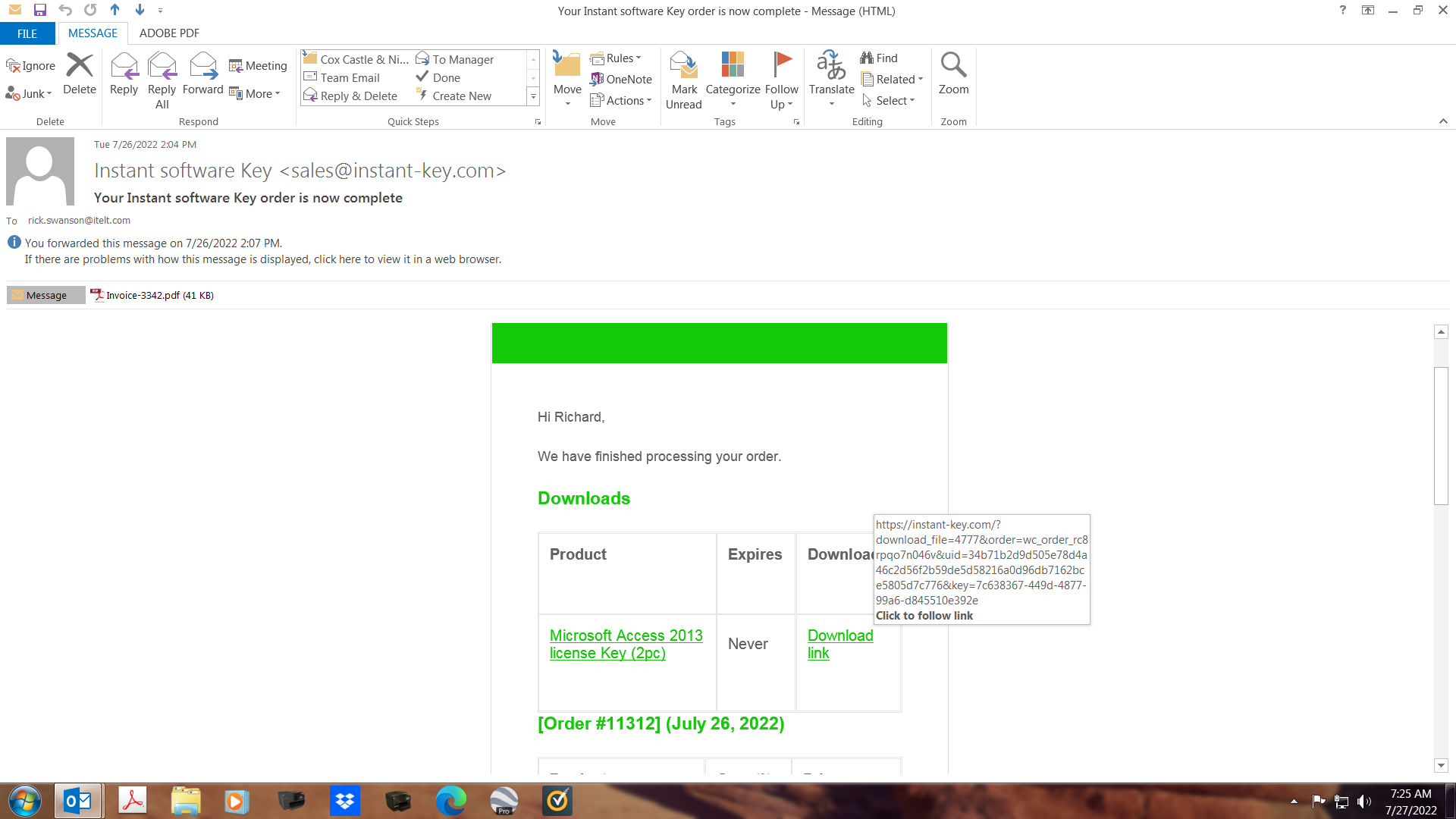Switch to the ADOBE PDF tab
The width and height of the screenshot is (1456, 819).
tap(169, 33)
